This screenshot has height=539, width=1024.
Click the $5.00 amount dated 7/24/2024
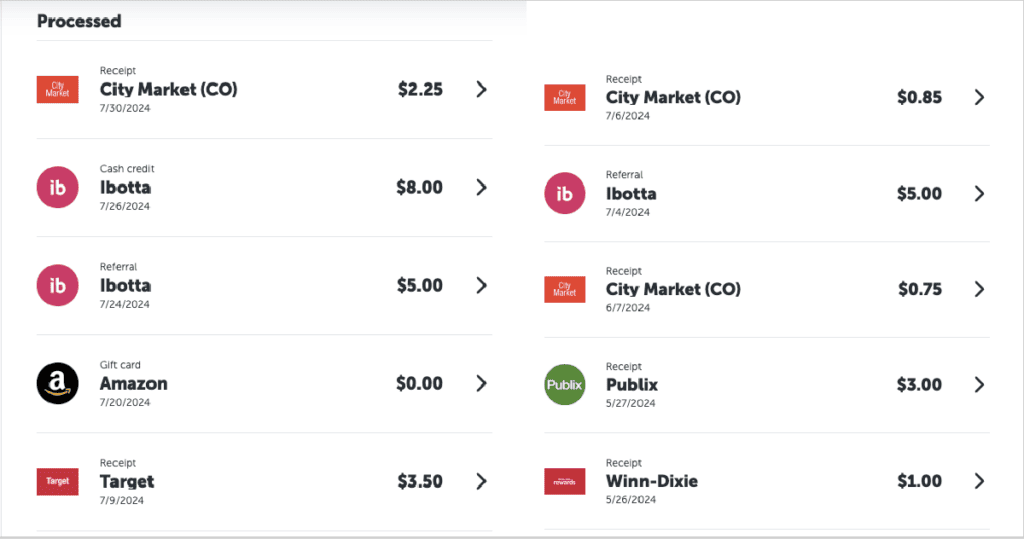pos(420,285)
